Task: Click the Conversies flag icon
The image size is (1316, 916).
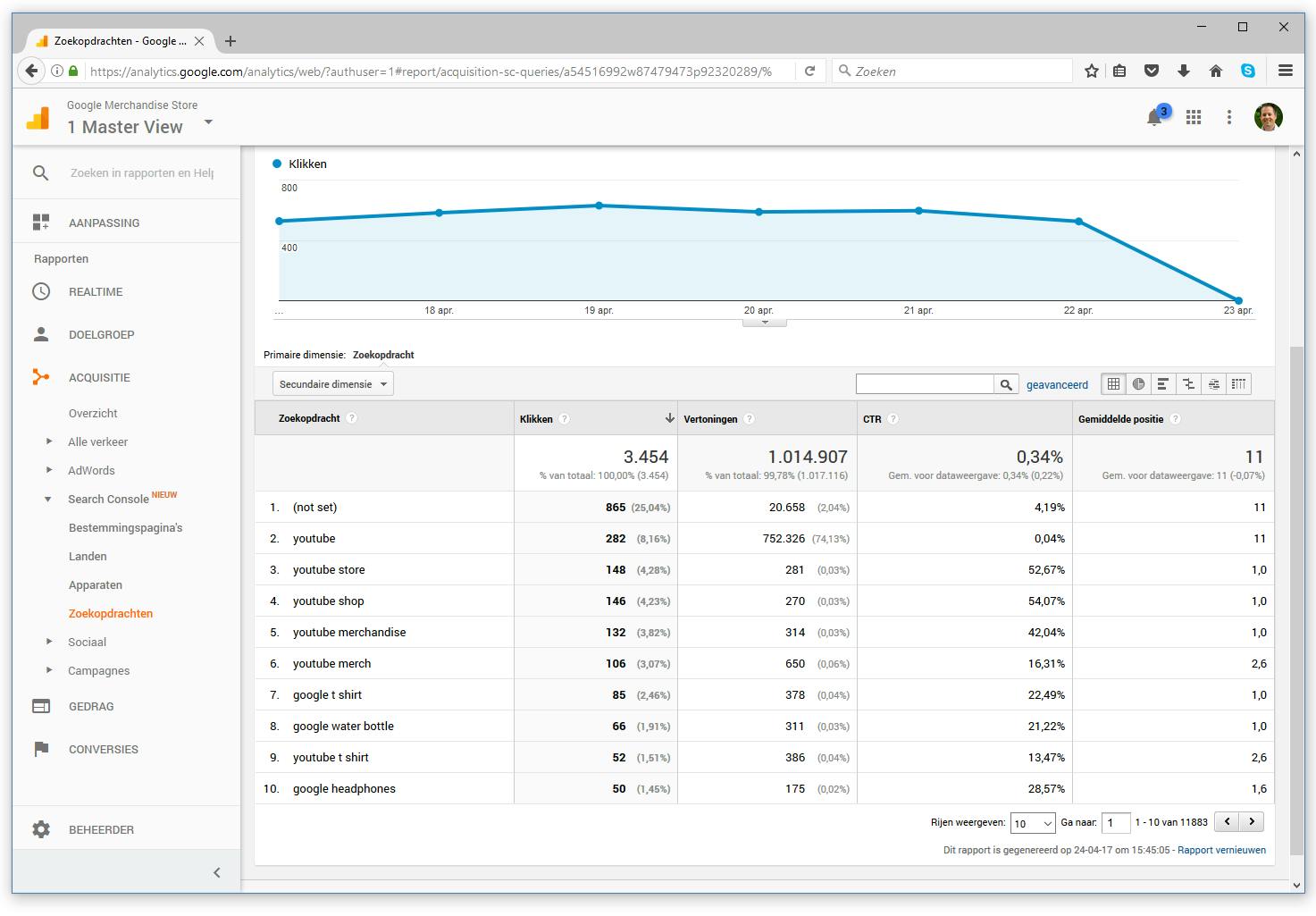Action: coord(41,749)
